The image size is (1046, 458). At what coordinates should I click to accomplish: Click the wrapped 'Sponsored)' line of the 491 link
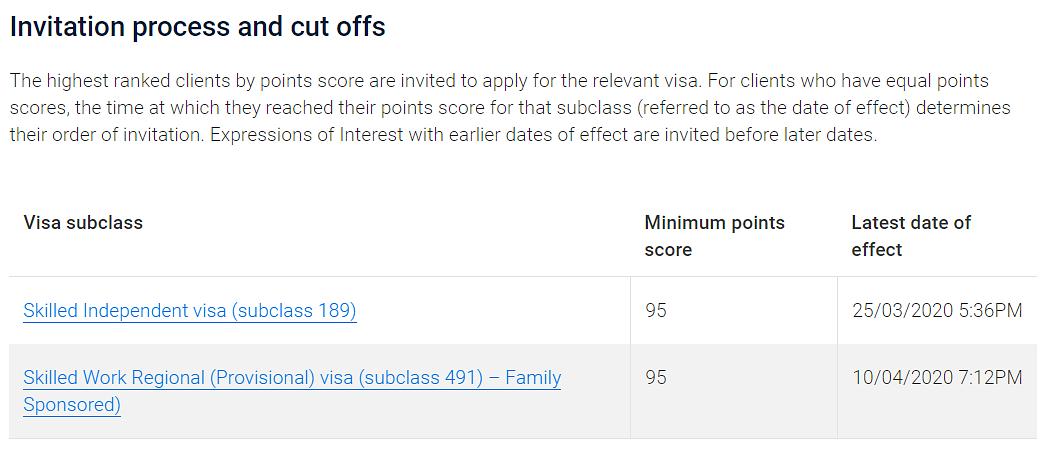(x=72, y=405)
